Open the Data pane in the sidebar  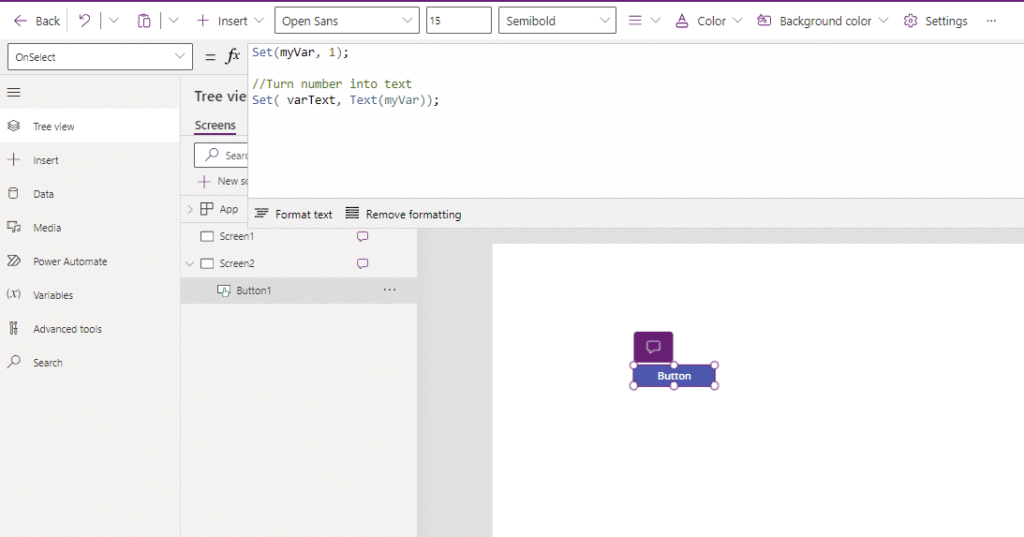89,194
